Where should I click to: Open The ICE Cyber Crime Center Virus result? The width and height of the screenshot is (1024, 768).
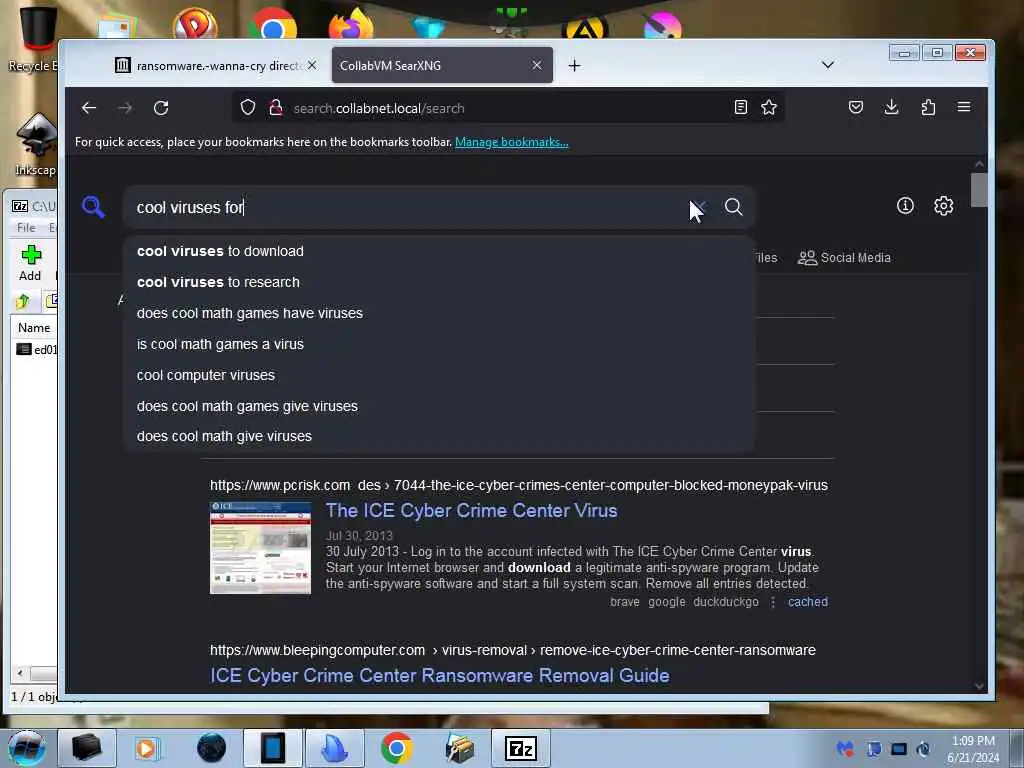point(471,511)
